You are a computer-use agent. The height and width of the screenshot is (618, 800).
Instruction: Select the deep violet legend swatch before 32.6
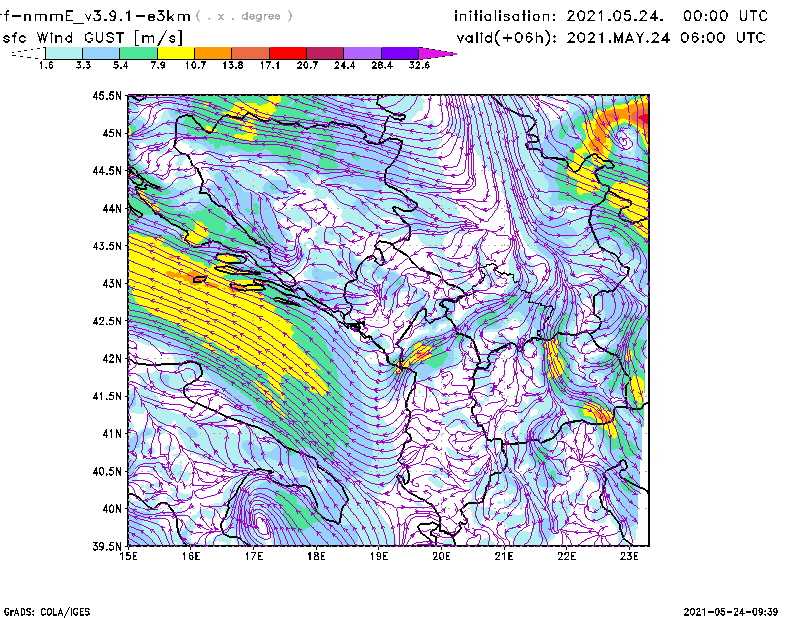(400, 53)
